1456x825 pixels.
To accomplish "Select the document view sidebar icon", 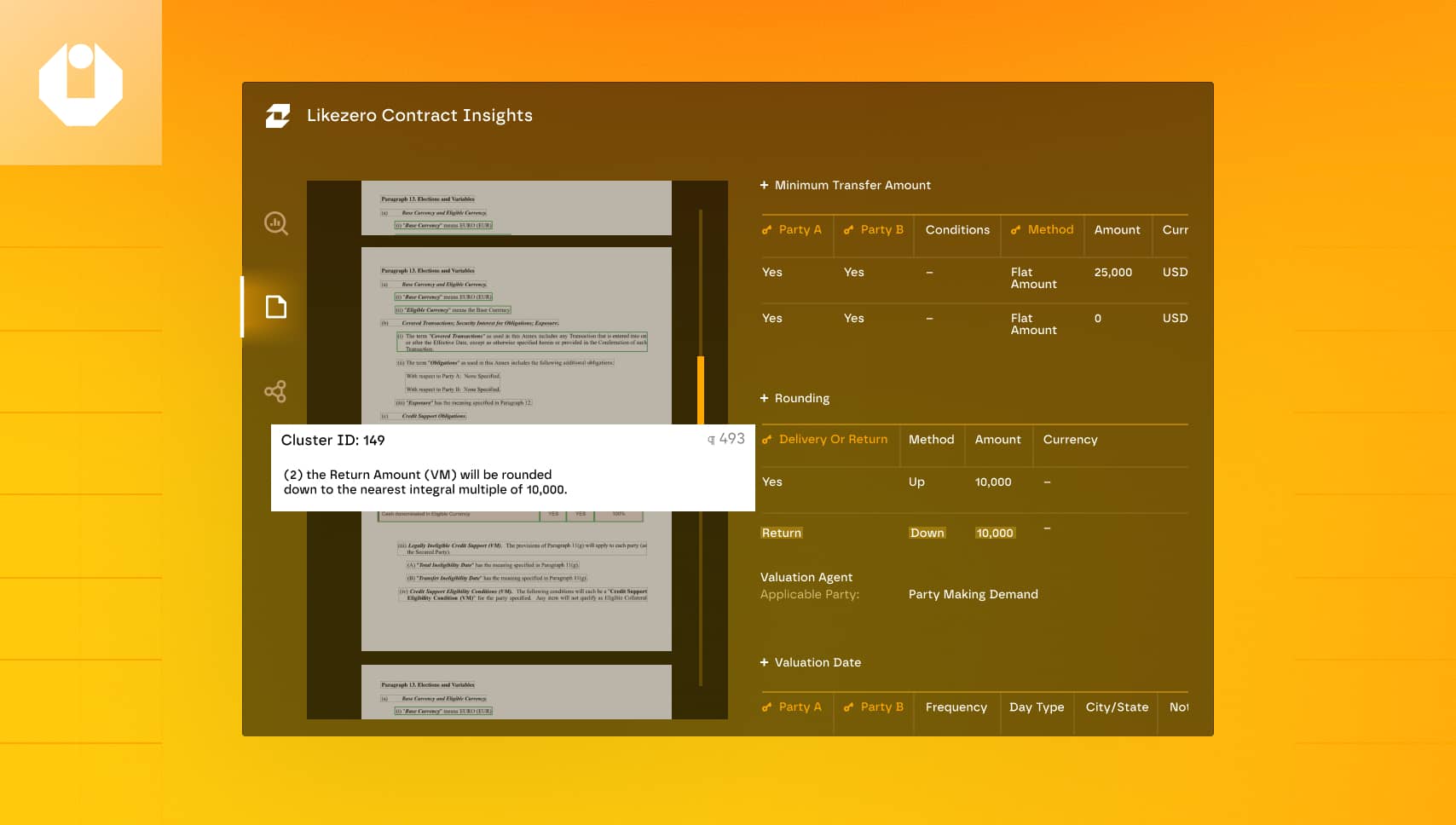I will point(276,307).
